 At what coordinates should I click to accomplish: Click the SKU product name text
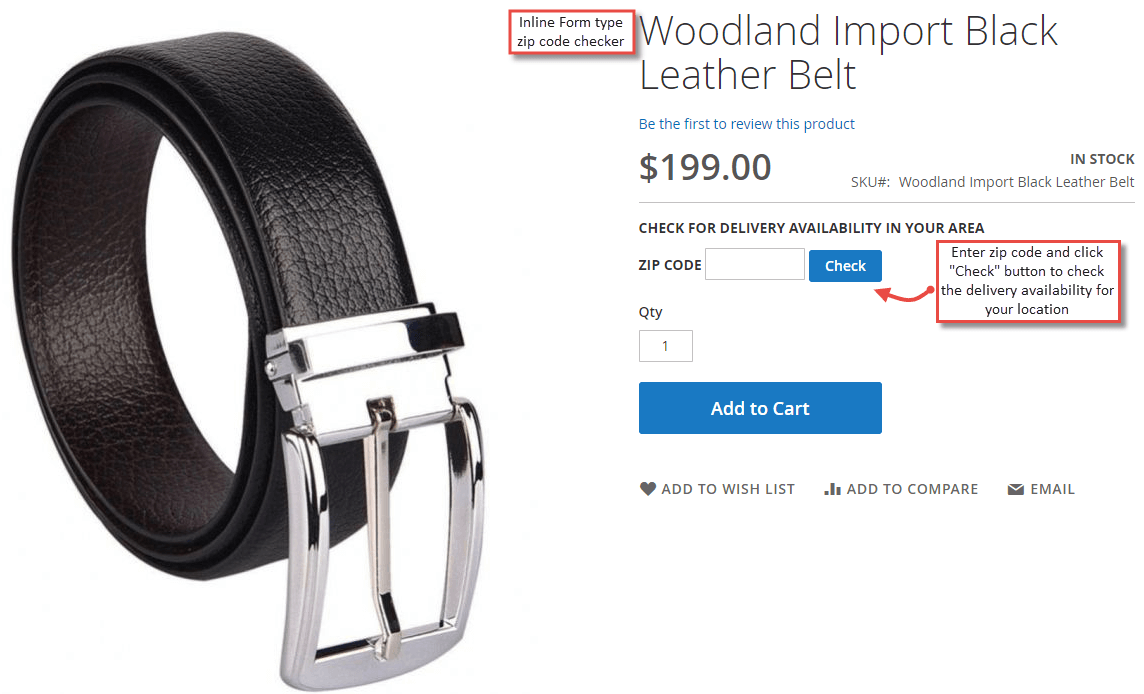point(1016,182)
